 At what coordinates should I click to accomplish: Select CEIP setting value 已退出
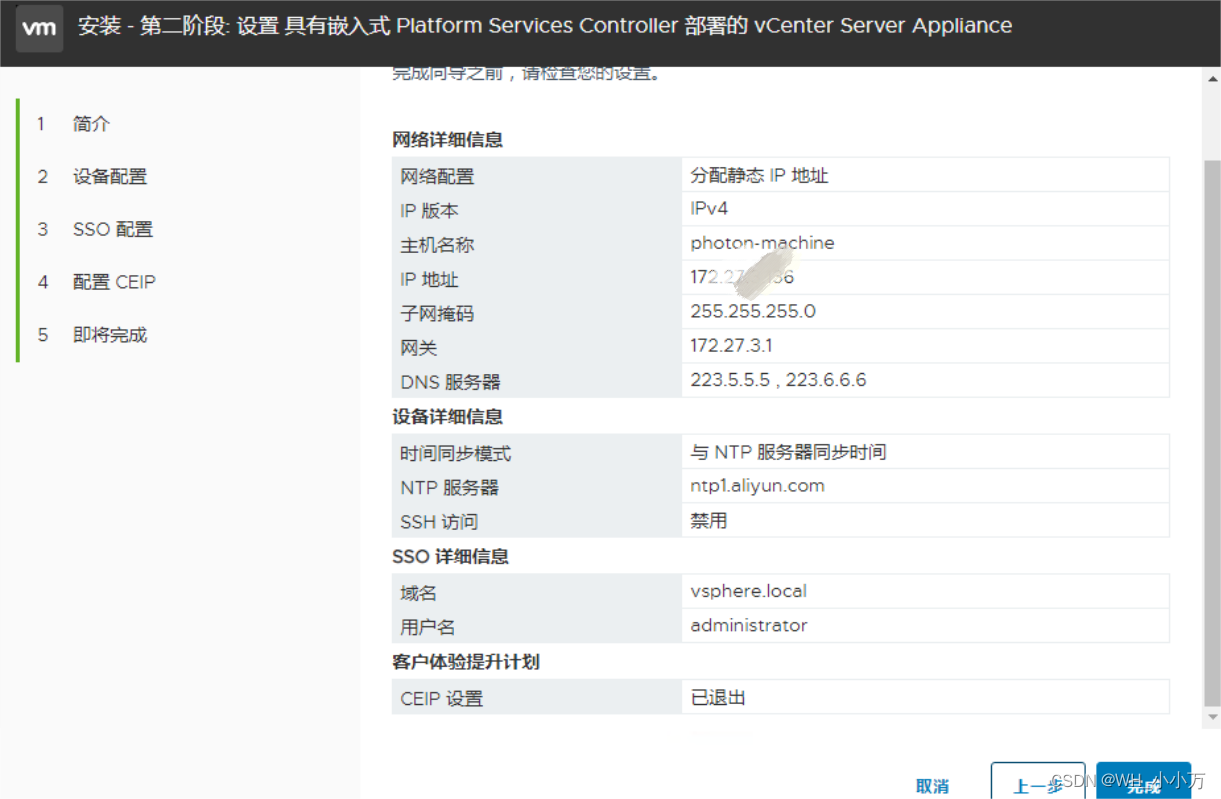tap(718, 697)
